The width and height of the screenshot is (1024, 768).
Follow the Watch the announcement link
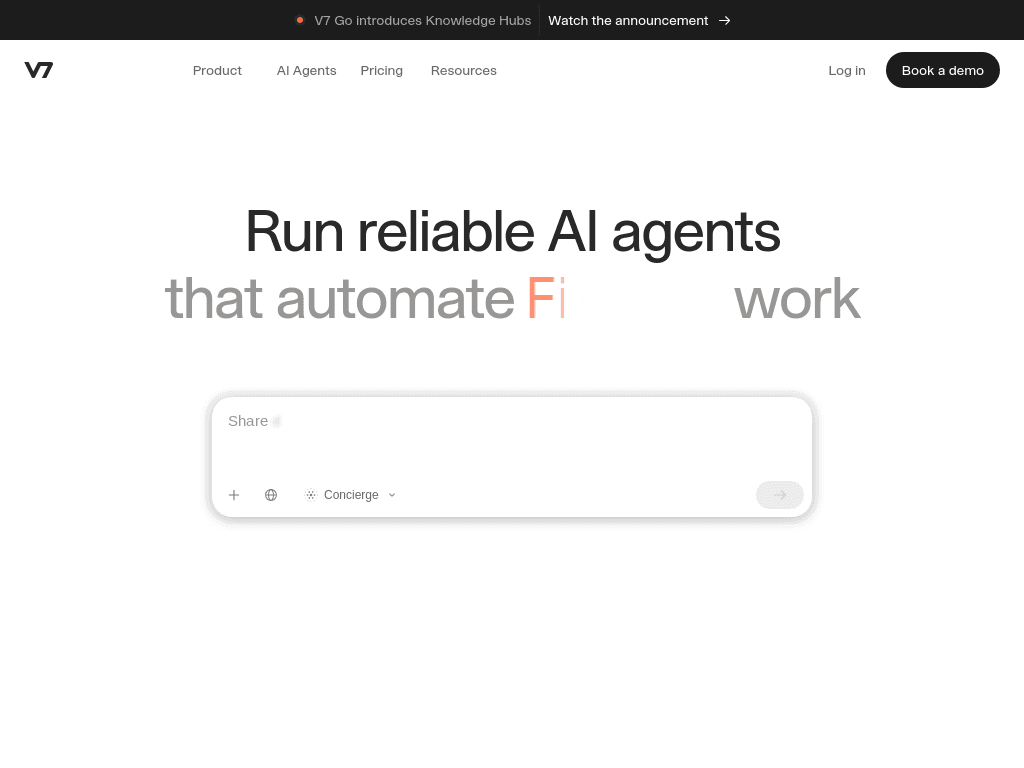[x=628, y=20]
